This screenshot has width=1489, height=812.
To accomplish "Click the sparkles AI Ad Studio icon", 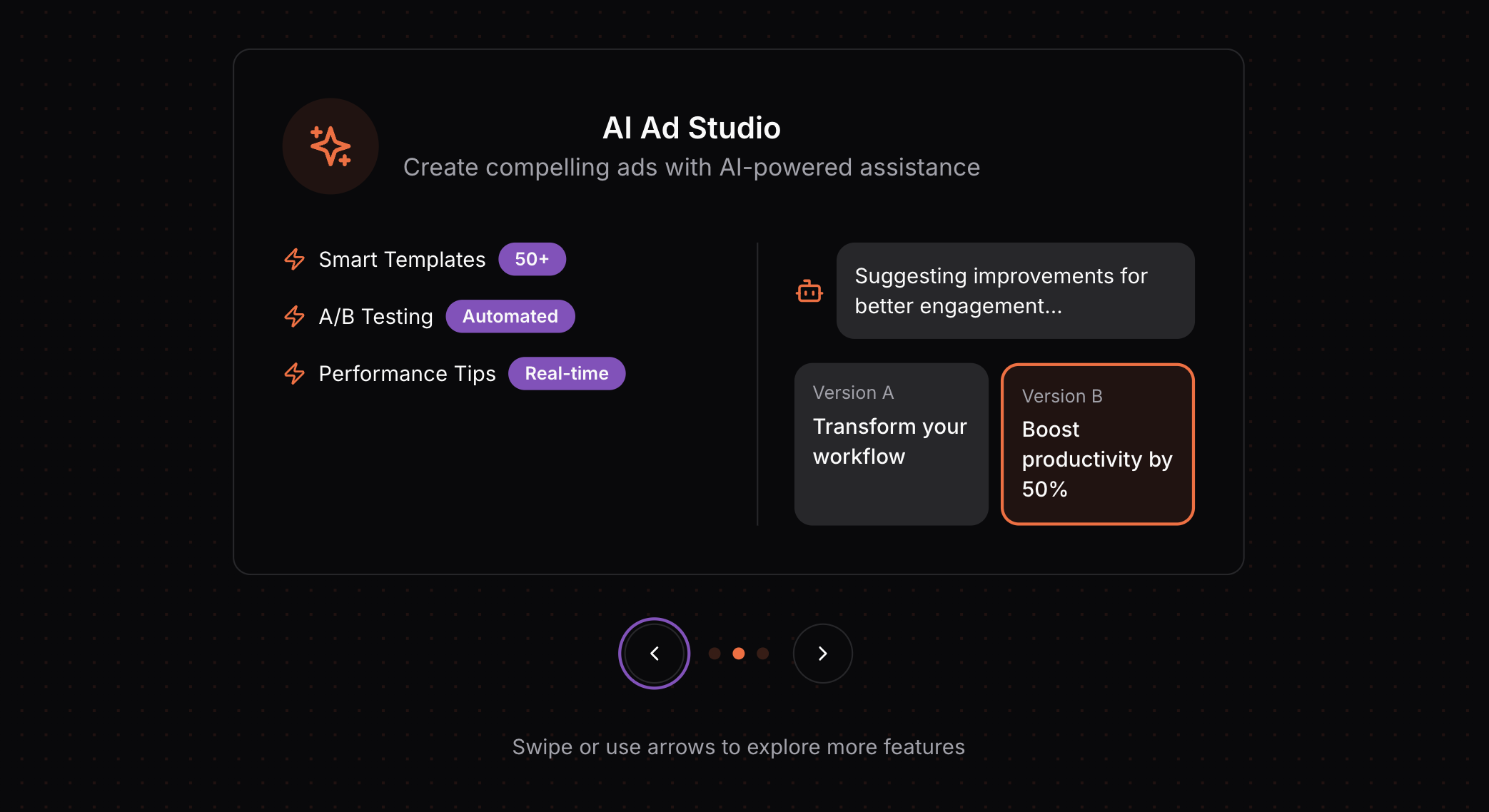I will [x=330, y=146].
